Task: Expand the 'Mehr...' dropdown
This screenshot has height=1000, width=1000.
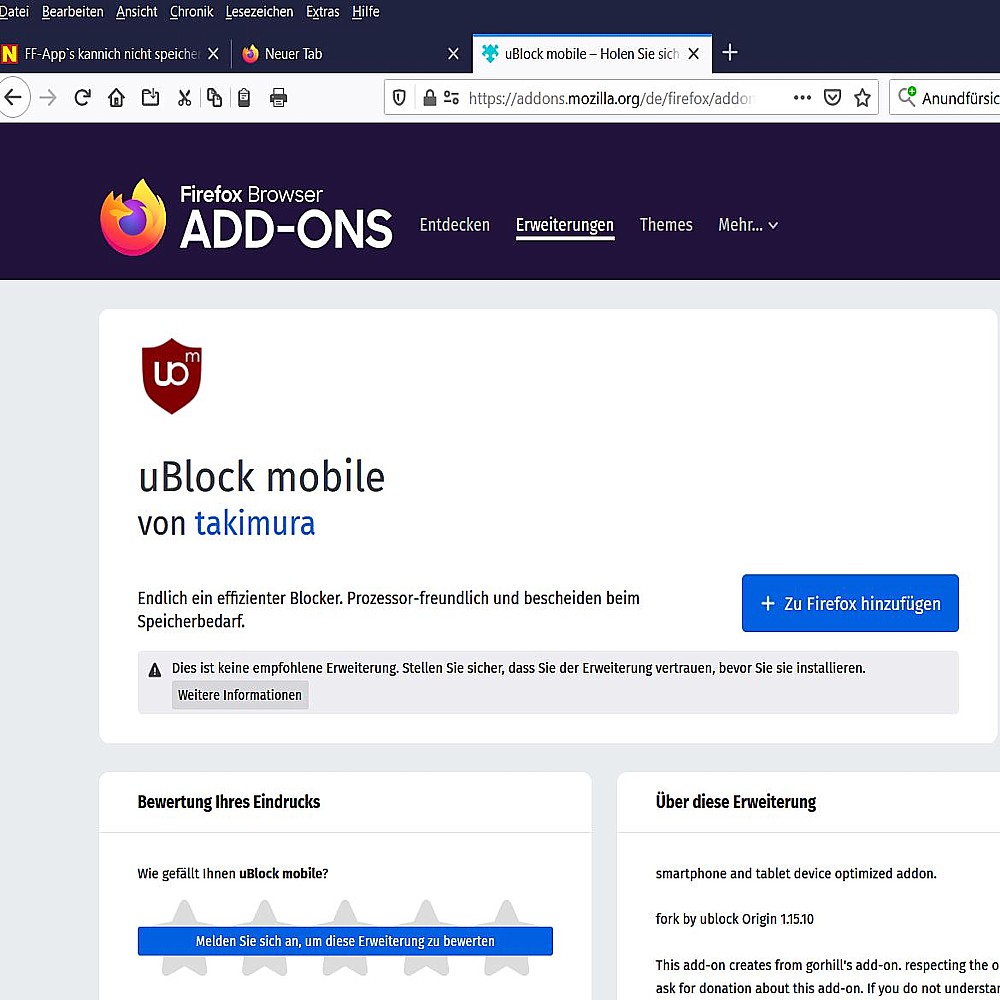Action: [x=747, y=224]
